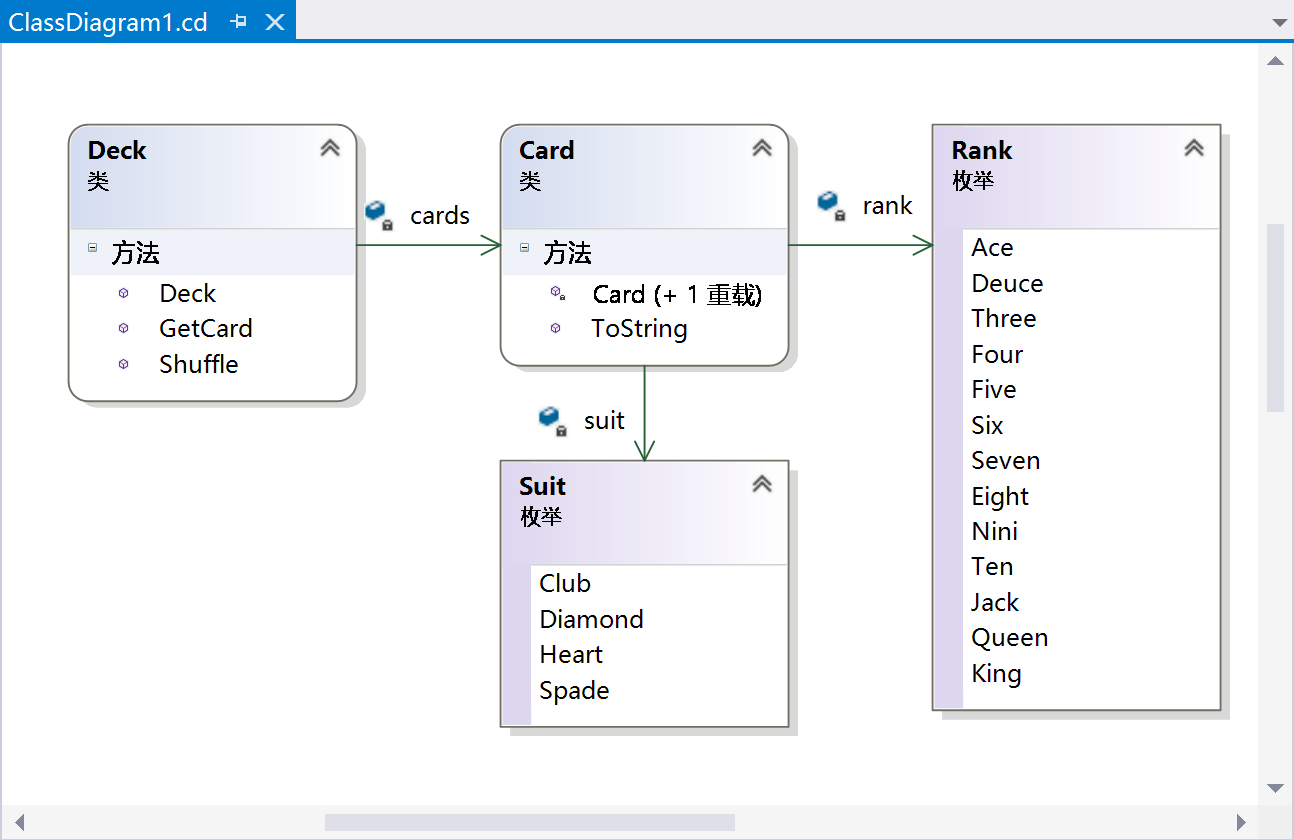Select the Jack enum member
The width and height of the screenshot is (1294, 840).
(x=995, y=602)
